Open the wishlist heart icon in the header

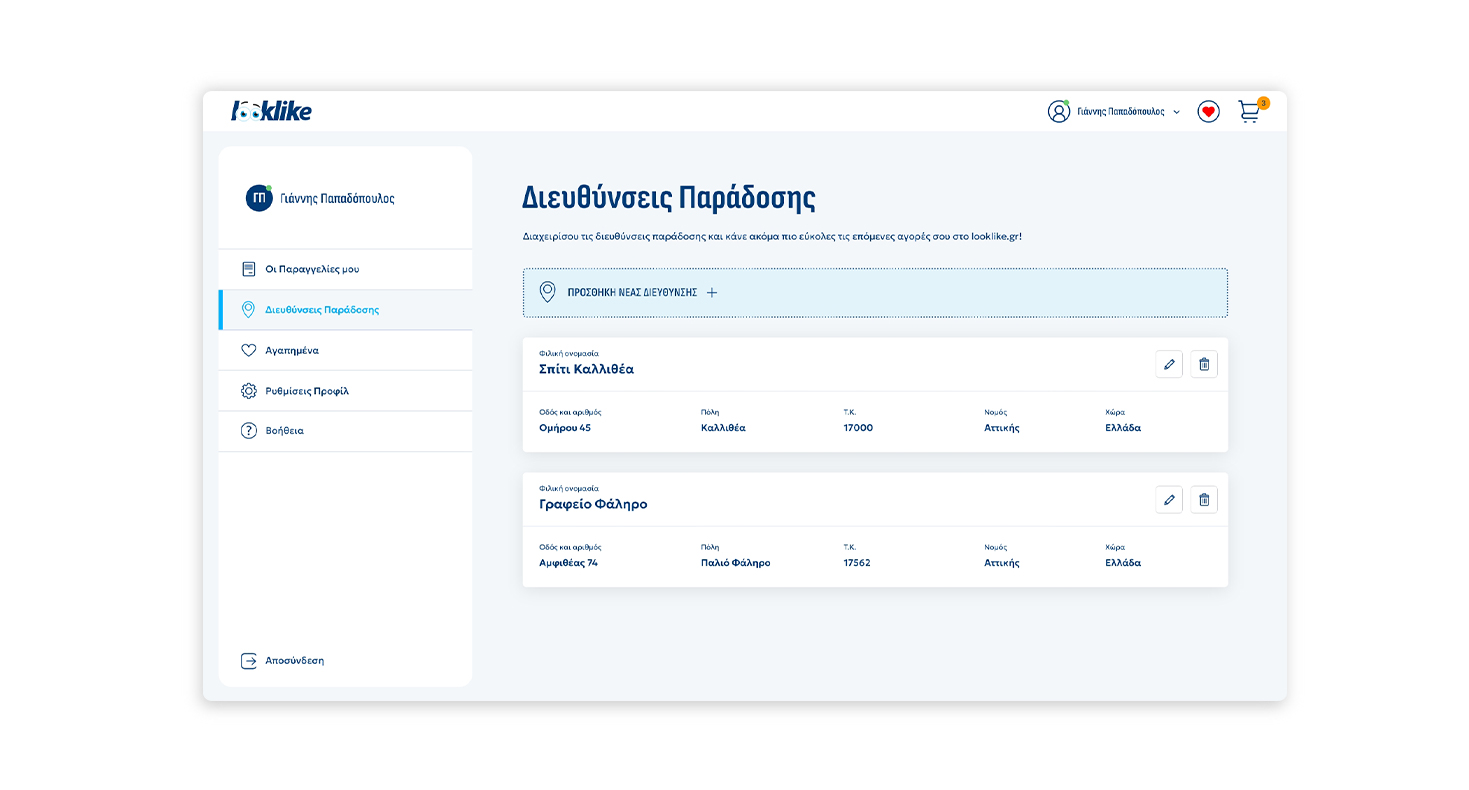(1208, 111)
